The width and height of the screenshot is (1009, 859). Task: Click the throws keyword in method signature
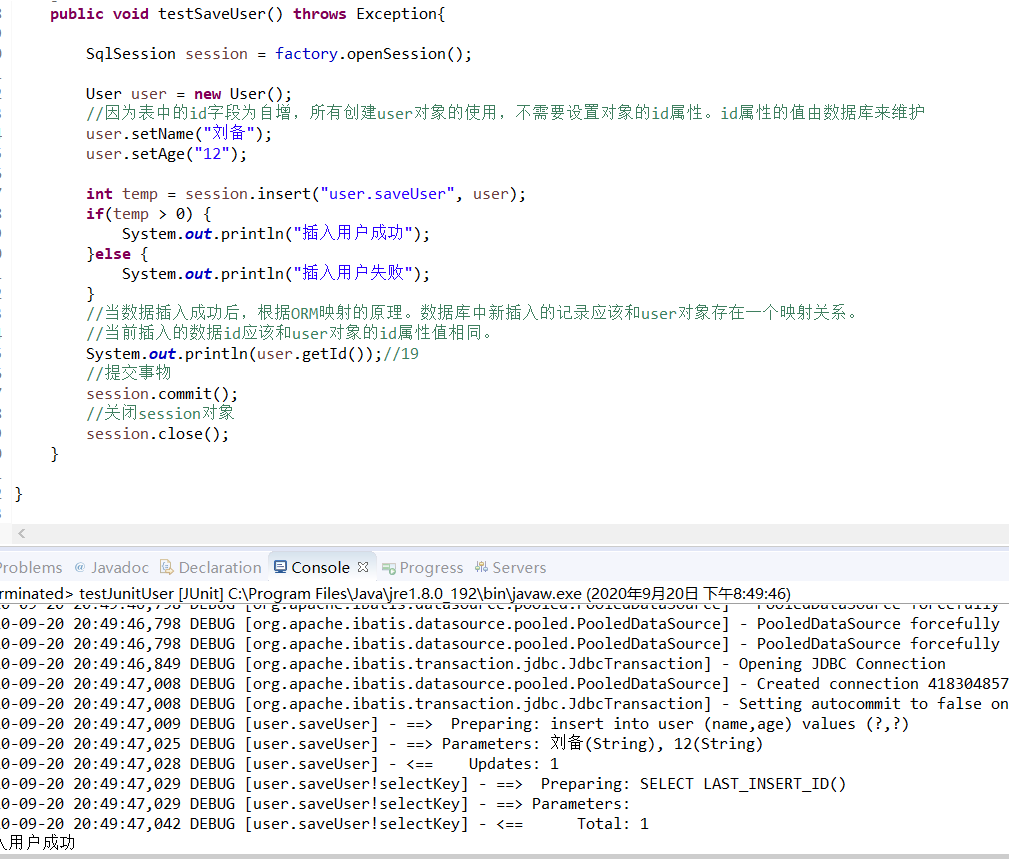click(x=320, y=14)
